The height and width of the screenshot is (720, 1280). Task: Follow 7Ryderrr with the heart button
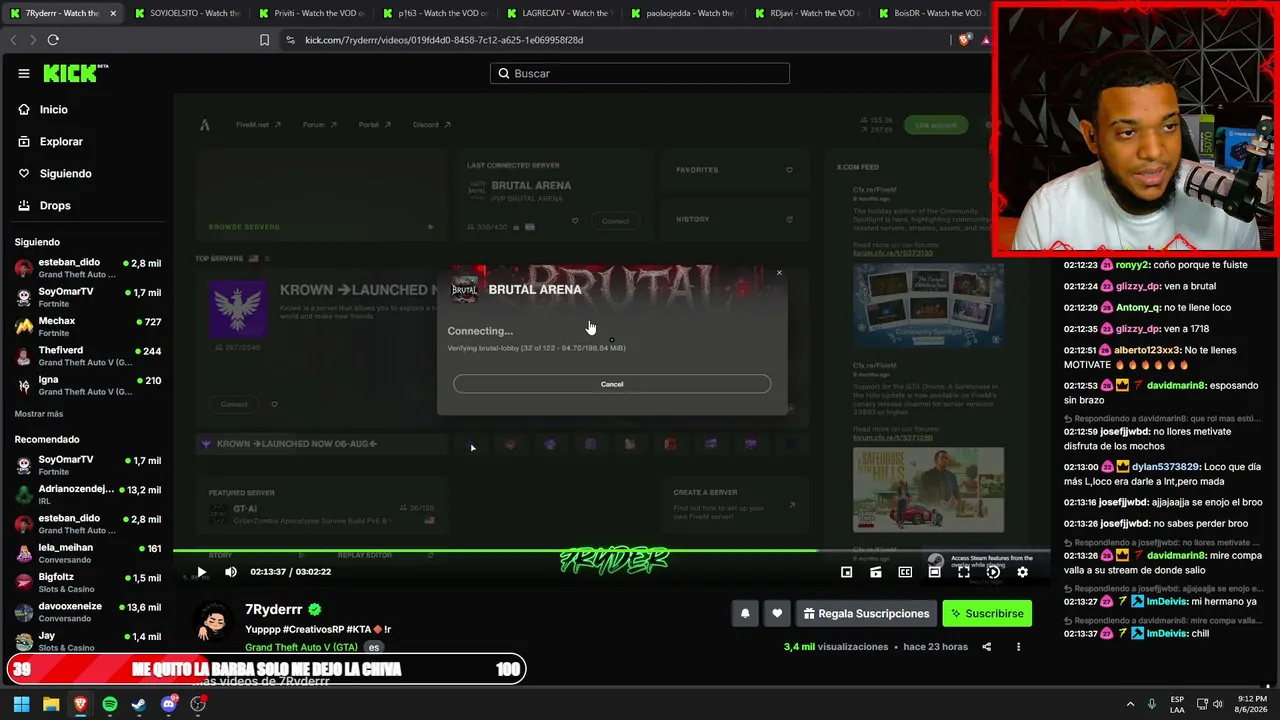tap(777, 613)
